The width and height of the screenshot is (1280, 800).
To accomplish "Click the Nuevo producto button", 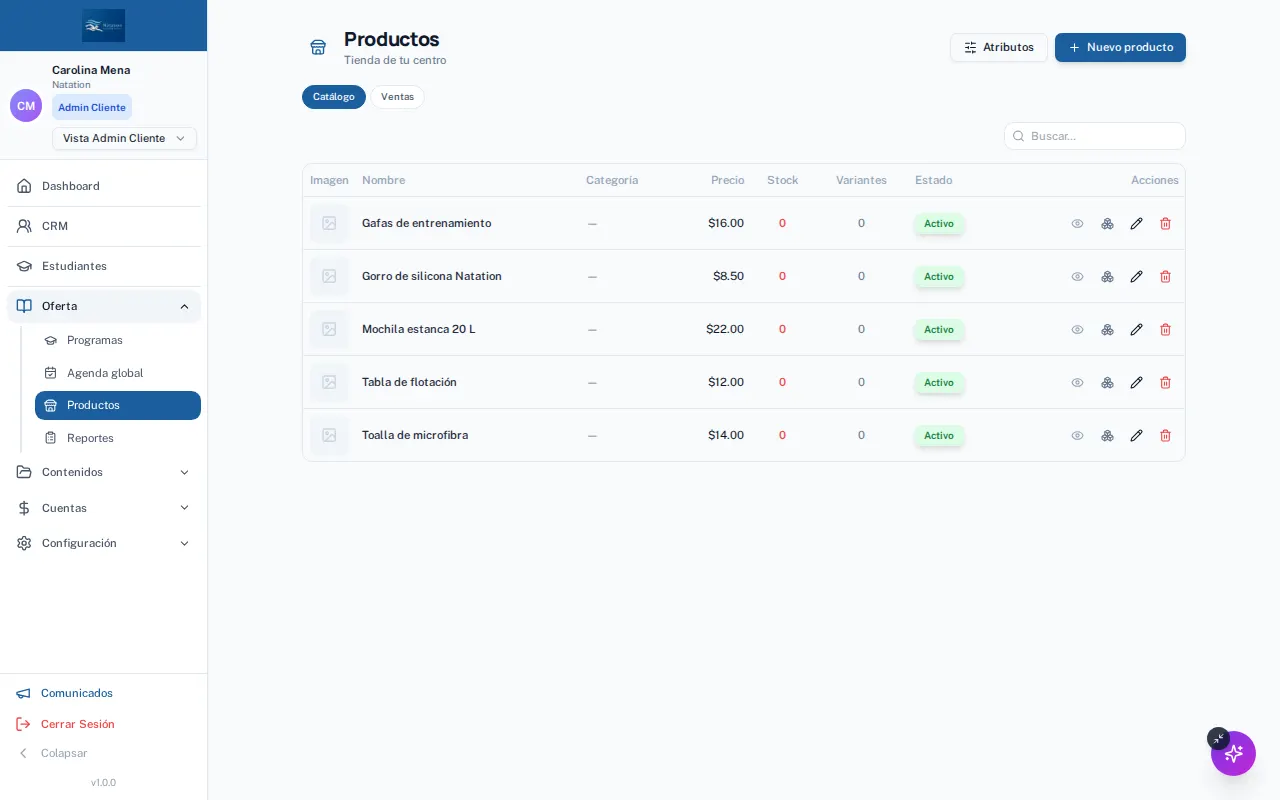I will coord(1120,47).
